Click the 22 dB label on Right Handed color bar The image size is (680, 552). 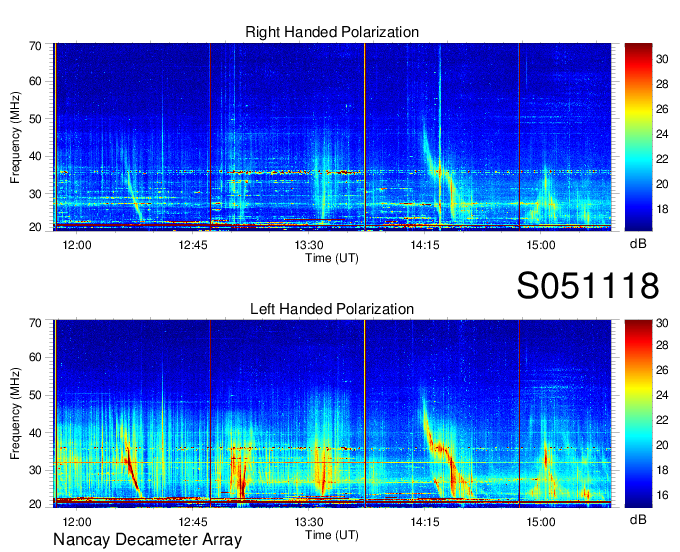pos(662,159)
